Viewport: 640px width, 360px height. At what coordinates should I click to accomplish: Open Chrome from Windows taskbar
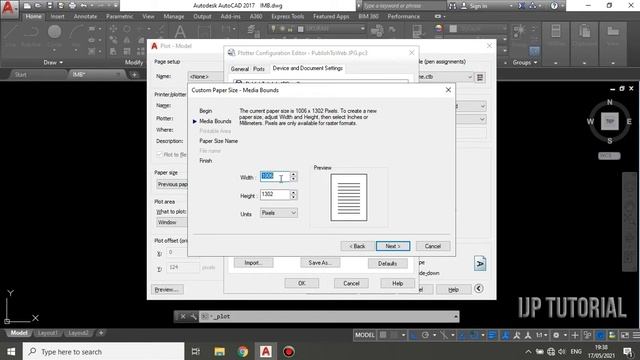(x=243, y=351)
